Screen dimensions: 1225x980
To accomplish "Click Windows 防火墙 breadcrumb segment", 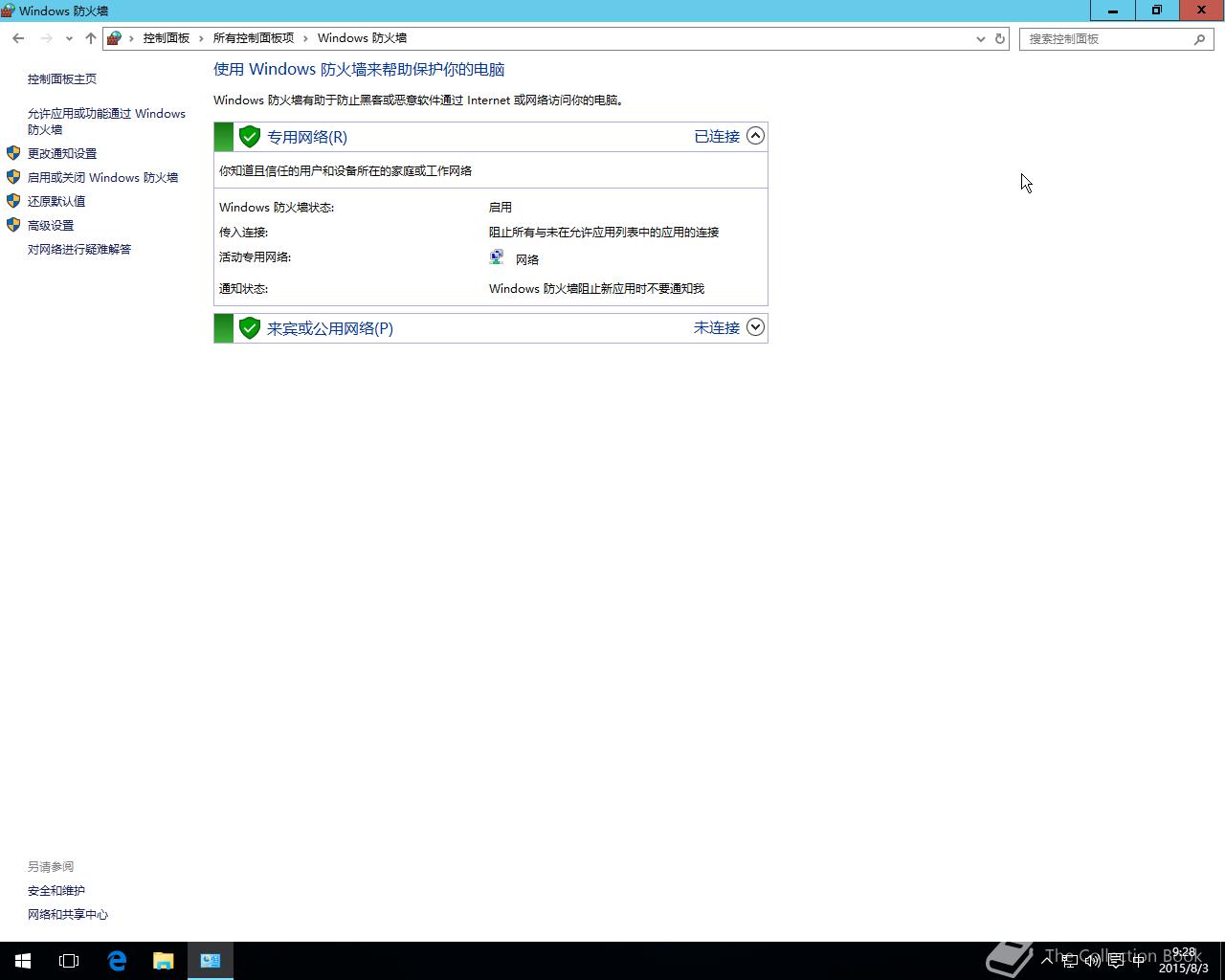I will point(362,38).
